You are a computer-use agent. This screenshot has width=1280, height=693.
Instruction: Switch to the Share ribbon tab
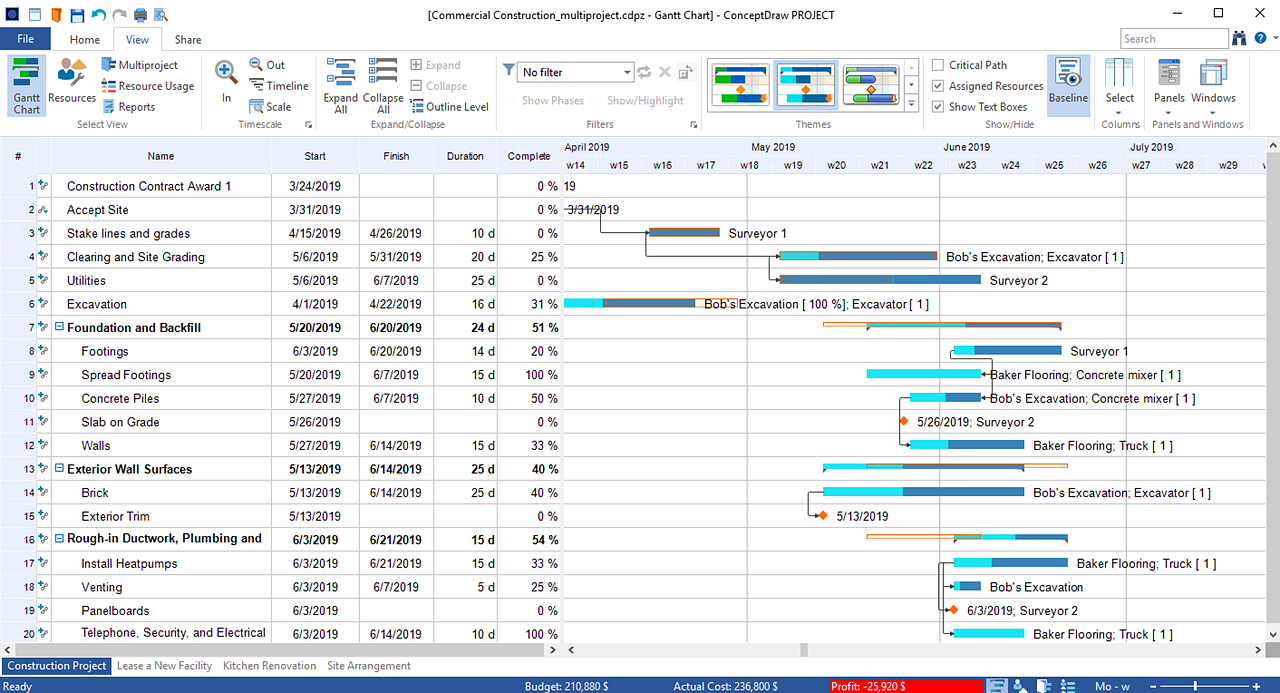point(188,40)
